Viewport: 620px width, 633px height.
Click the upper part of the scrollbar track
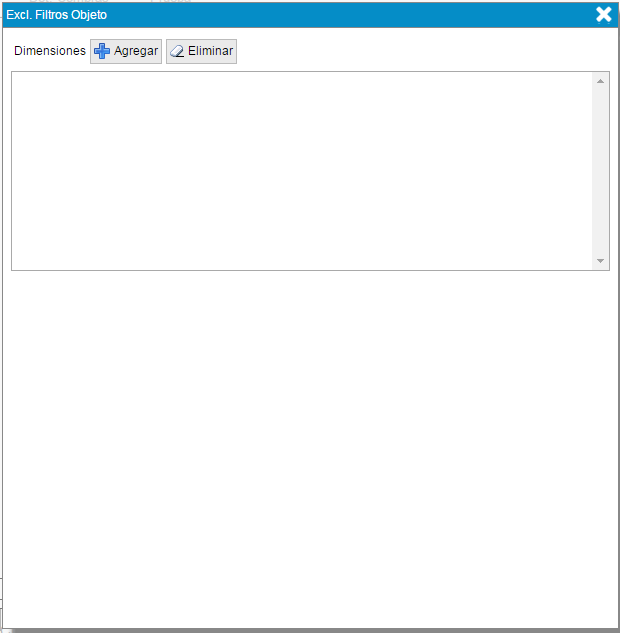600,110
